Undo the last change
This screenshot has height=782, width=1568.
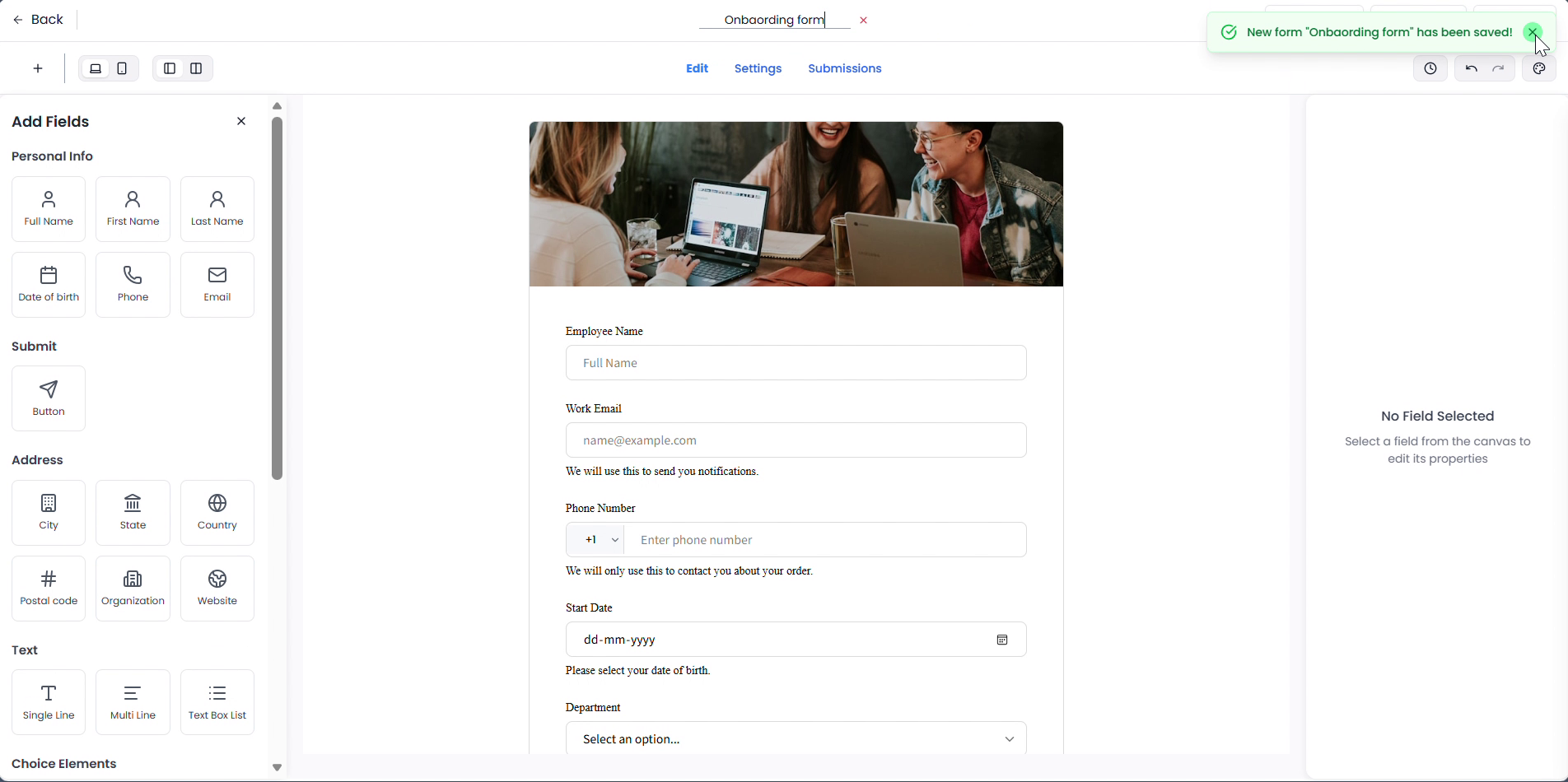[x=1471, y=69]
